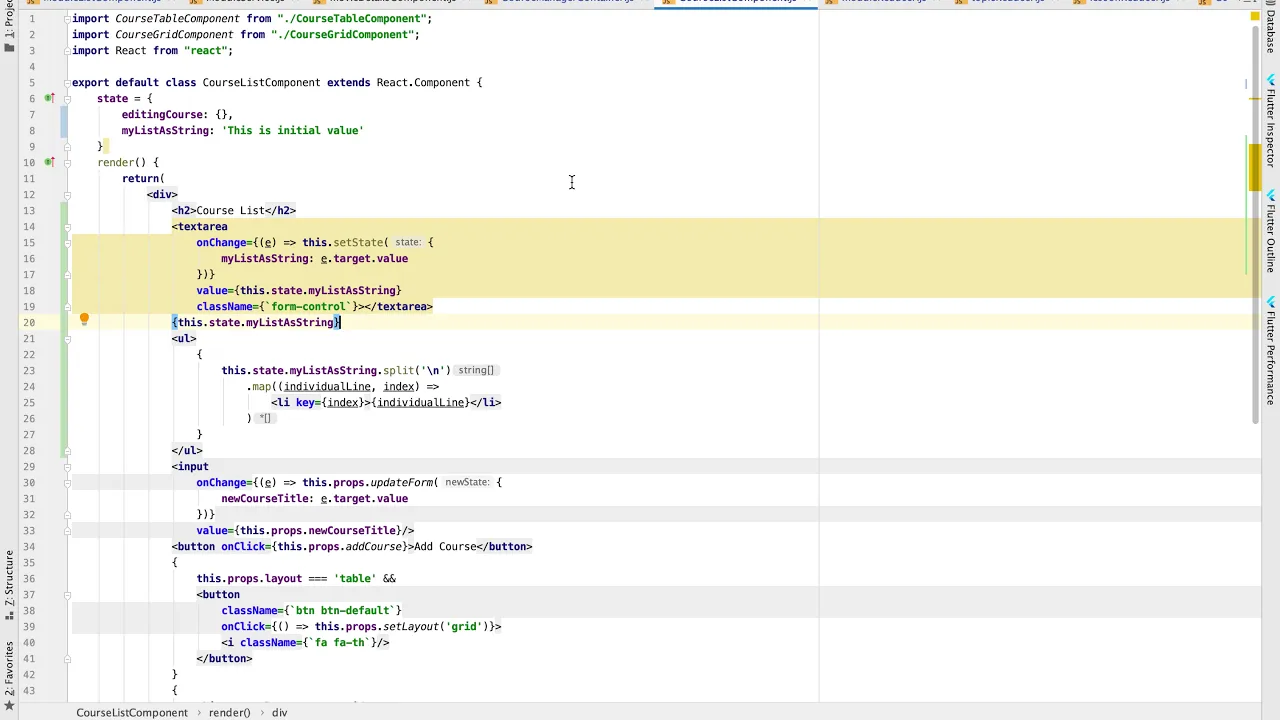Click 'individualLine' parameter on line 24
The width and height of the screenshot is (1280, 720).
pos(327,386)
